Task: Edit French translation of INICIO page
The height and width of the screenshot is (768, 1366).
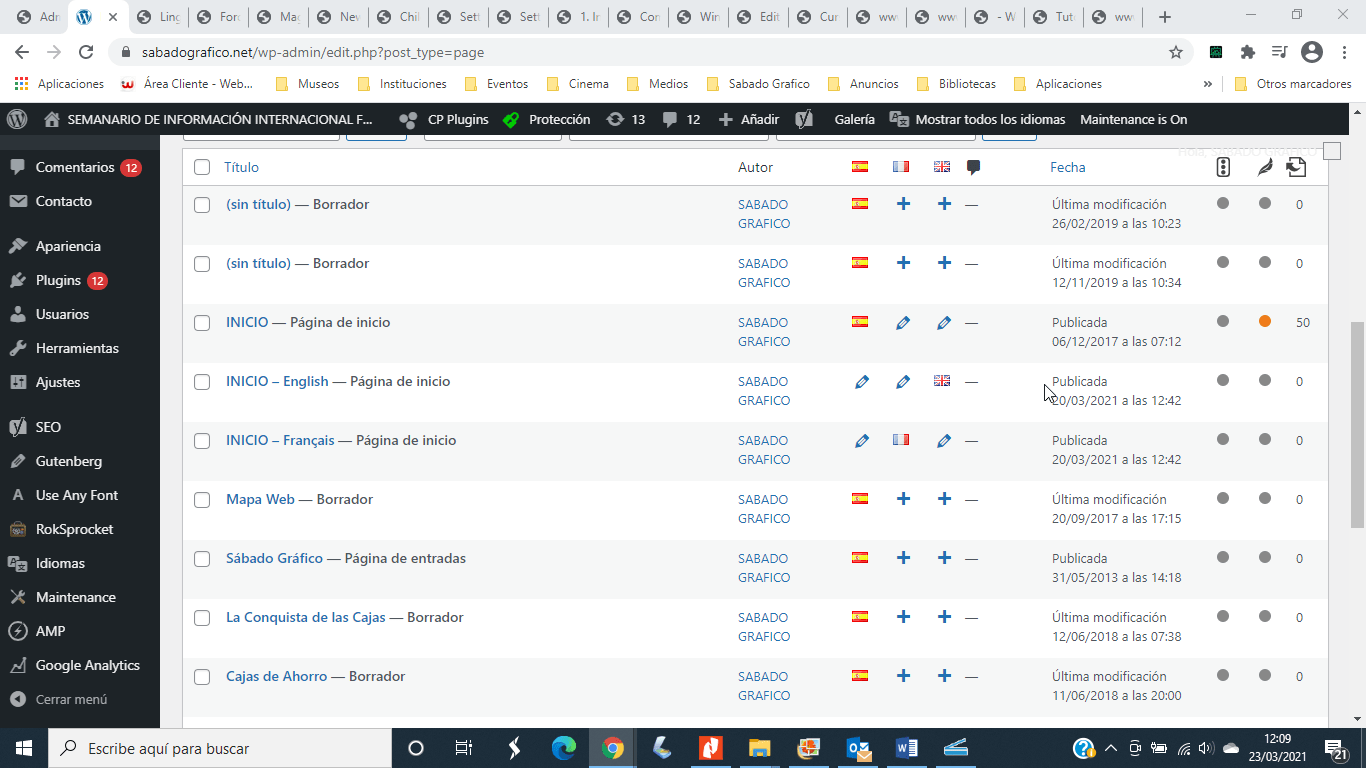Action: coord(903,322)
